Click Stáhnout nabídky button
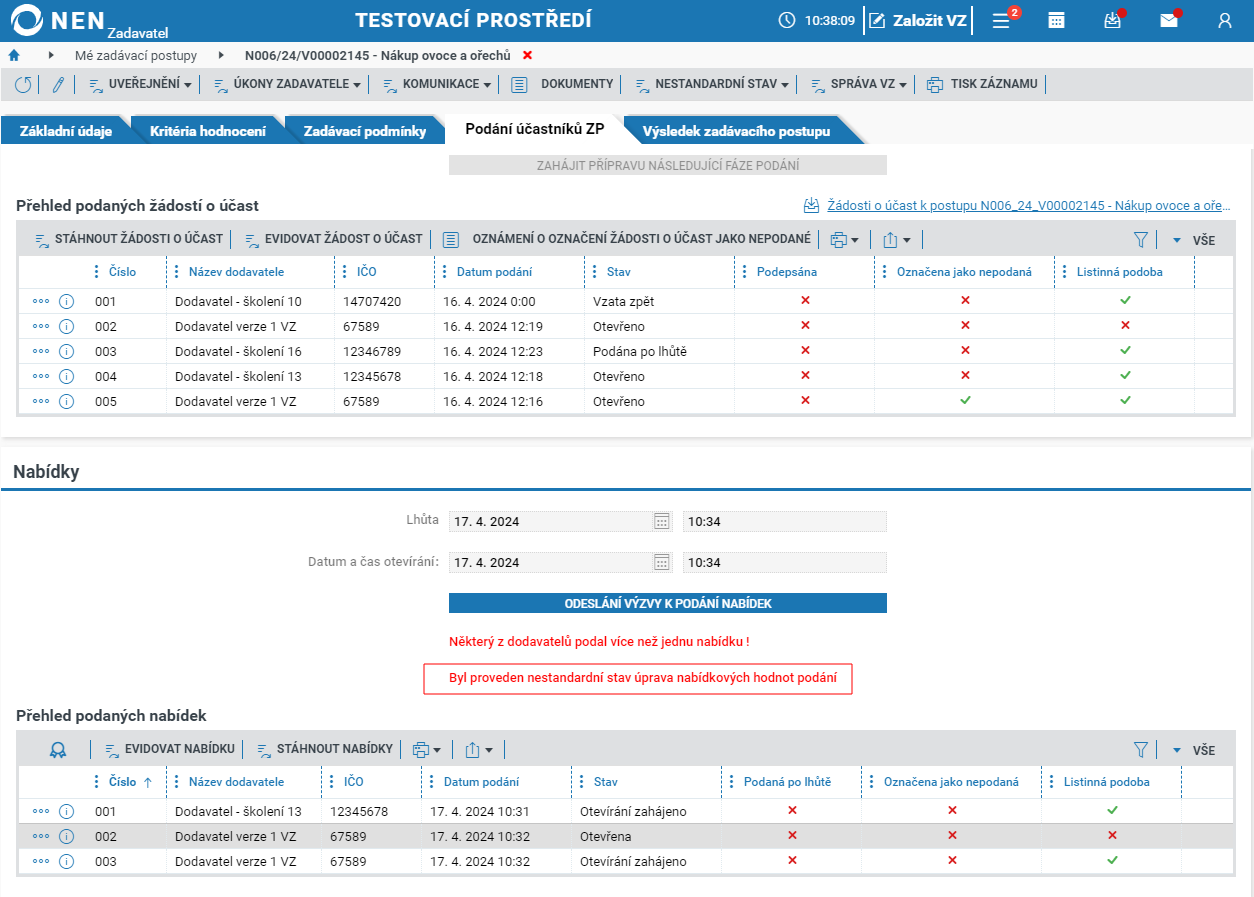 click(x=326, y=750)
